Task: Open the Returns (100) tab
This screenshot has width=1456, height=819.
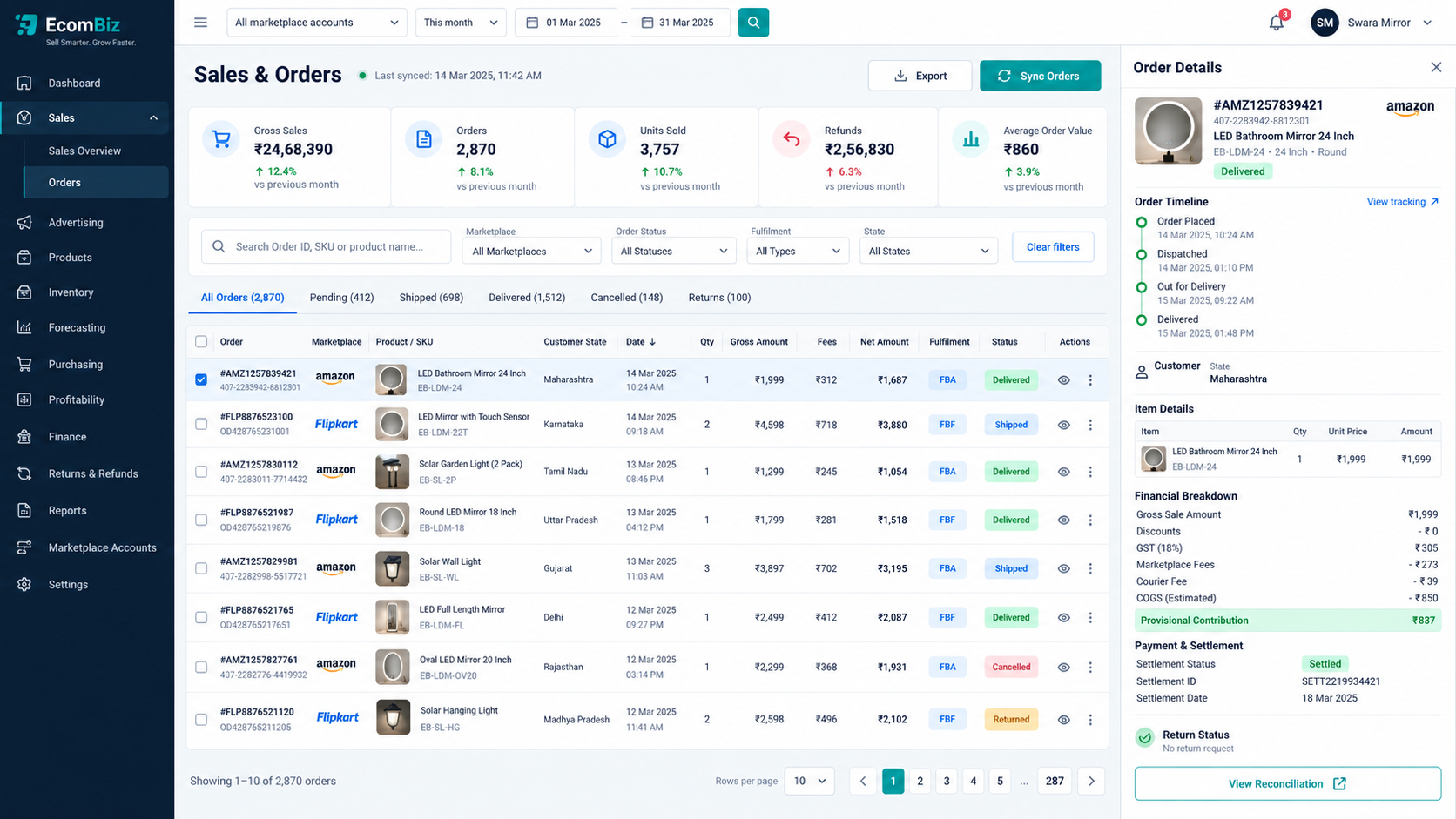Action: point(719,298)
